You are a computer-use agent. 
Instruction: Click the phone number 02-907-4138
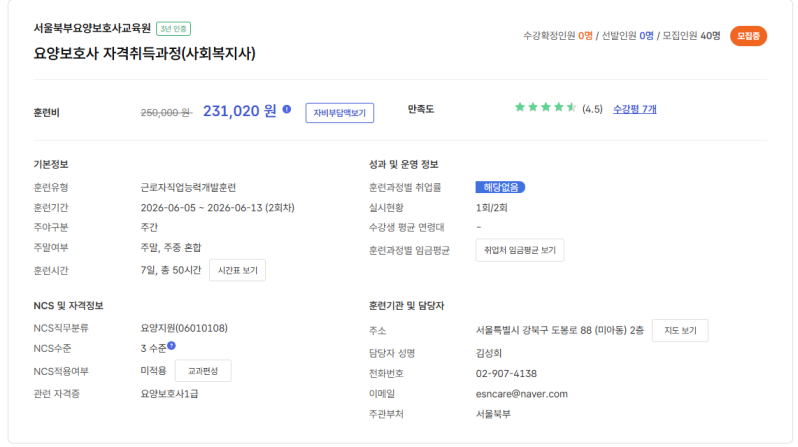(512, 373)
